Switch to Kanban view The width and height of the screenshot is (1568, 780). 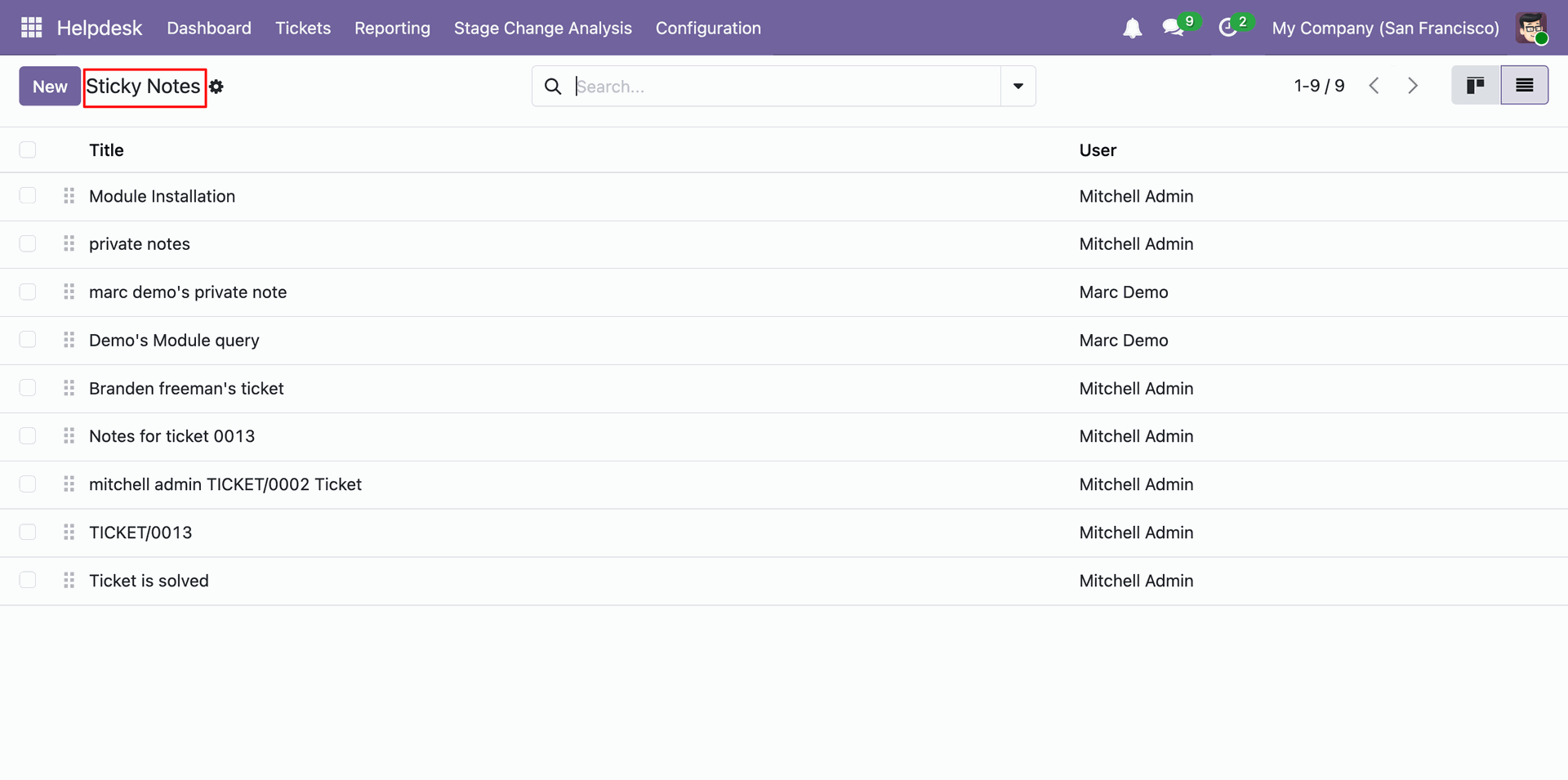pos(1475,86)
